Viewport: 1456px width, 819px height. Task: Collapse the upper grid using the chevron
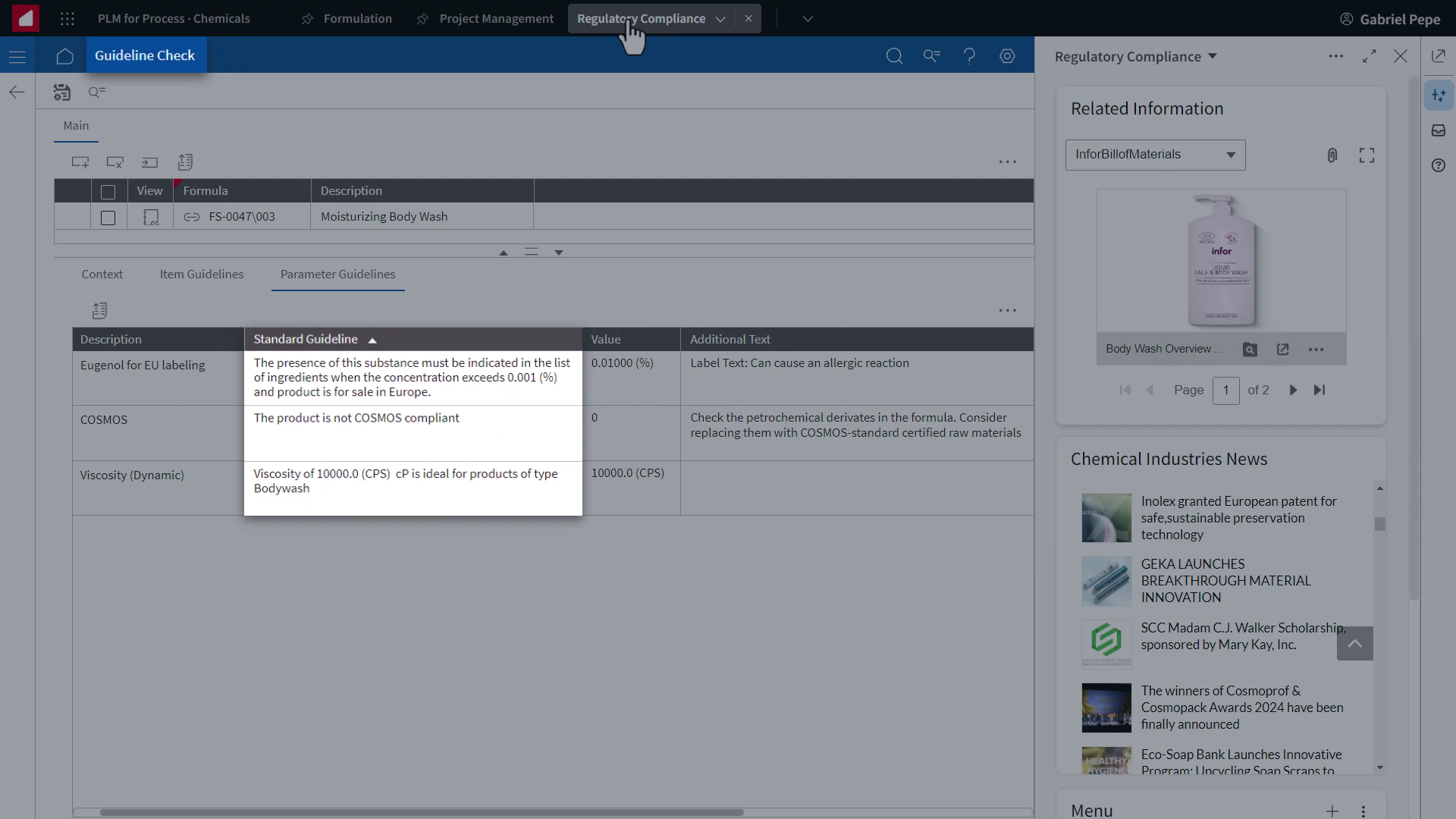click(503, 253)
